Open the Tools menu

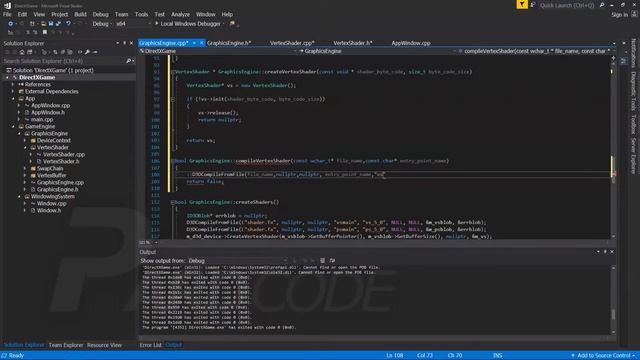(x=141, y=14)
